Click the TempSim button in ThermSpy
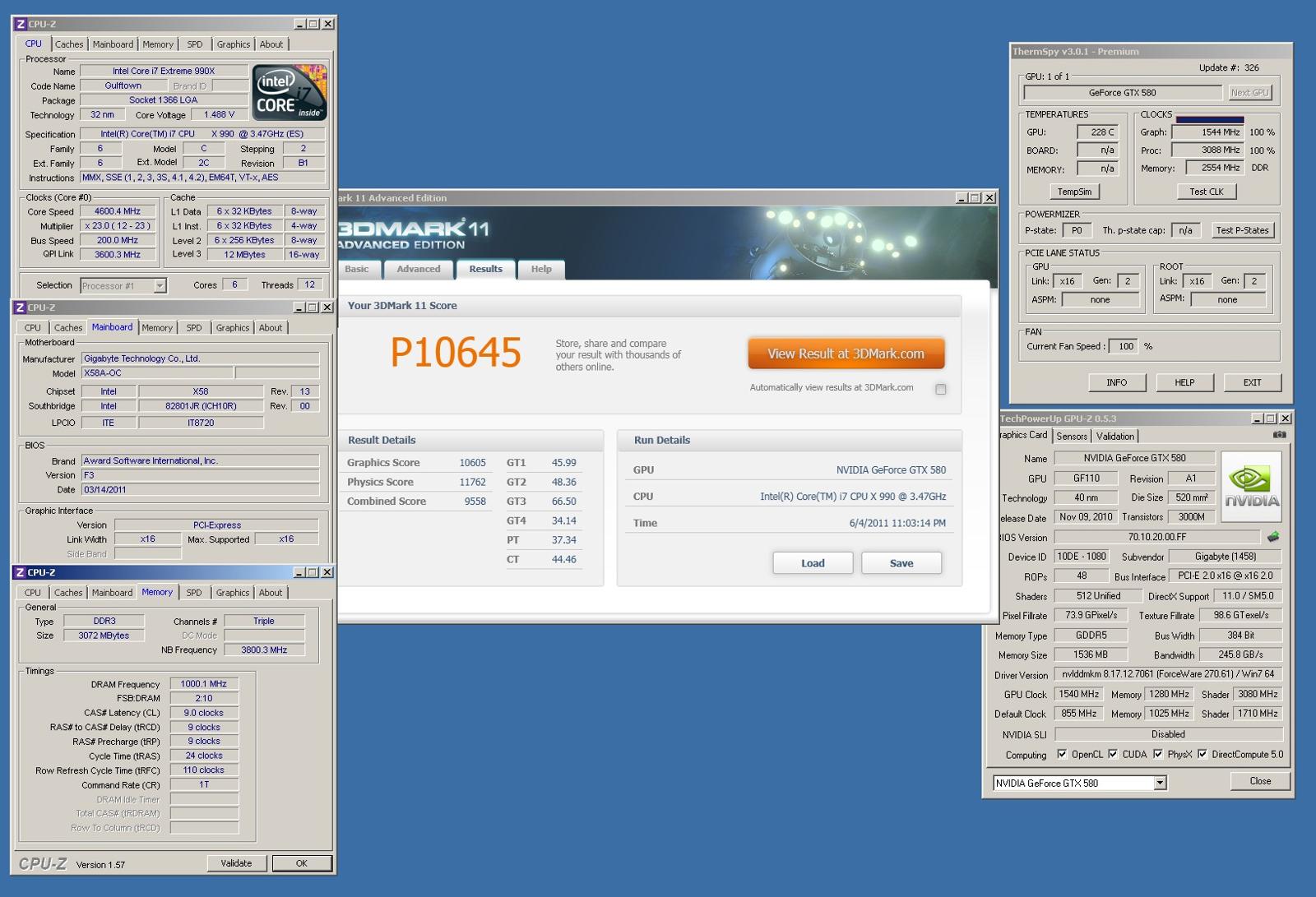 point(1074,192)
